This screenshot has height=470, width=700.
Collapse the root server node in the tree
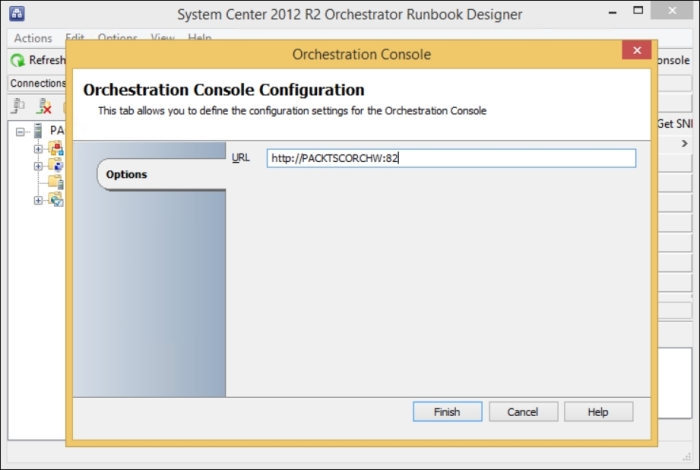20,132
